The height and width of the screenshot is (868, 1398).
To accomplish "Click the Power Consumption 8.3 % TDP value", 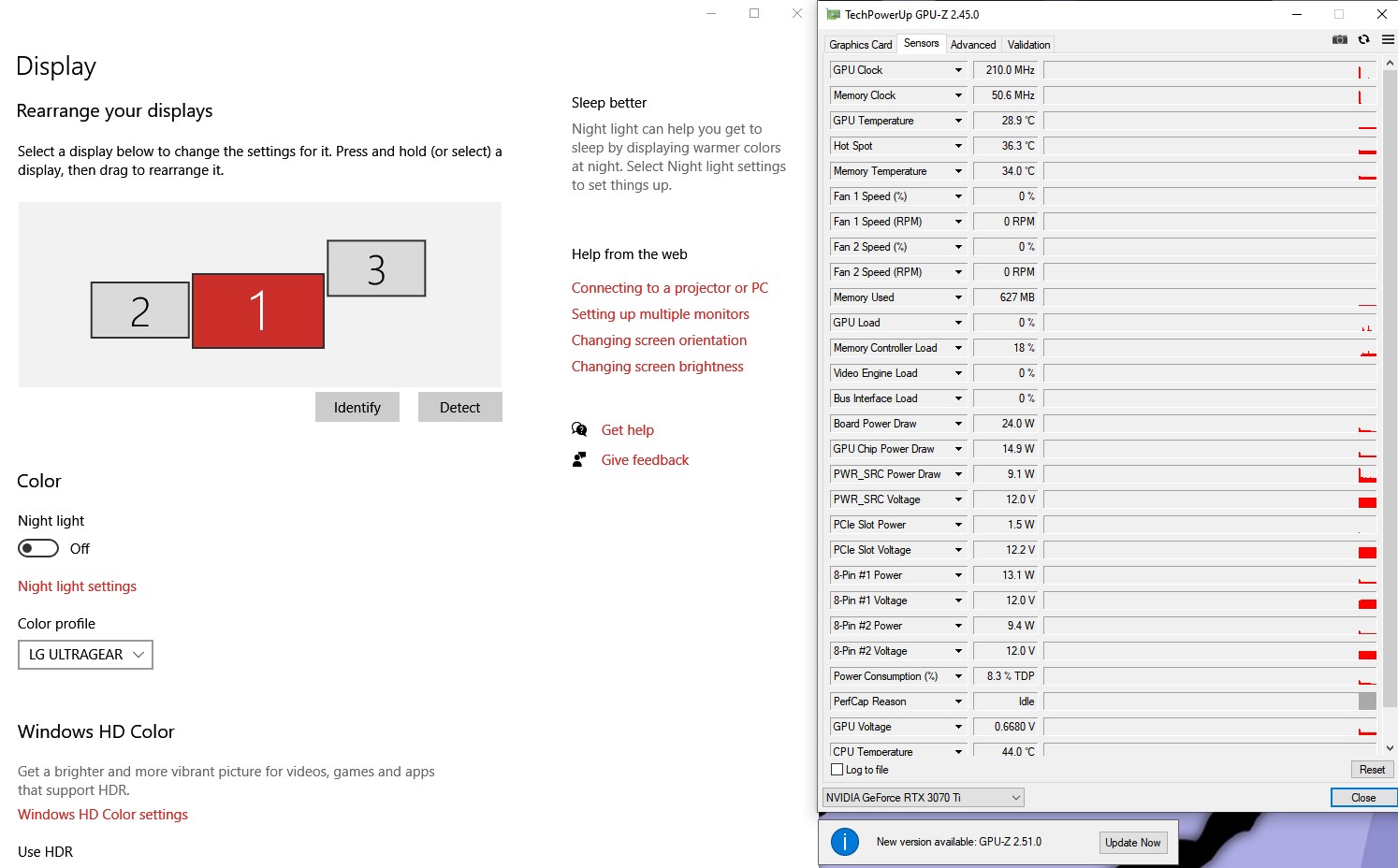I will pyautogui.click(x=1006, y=676).
